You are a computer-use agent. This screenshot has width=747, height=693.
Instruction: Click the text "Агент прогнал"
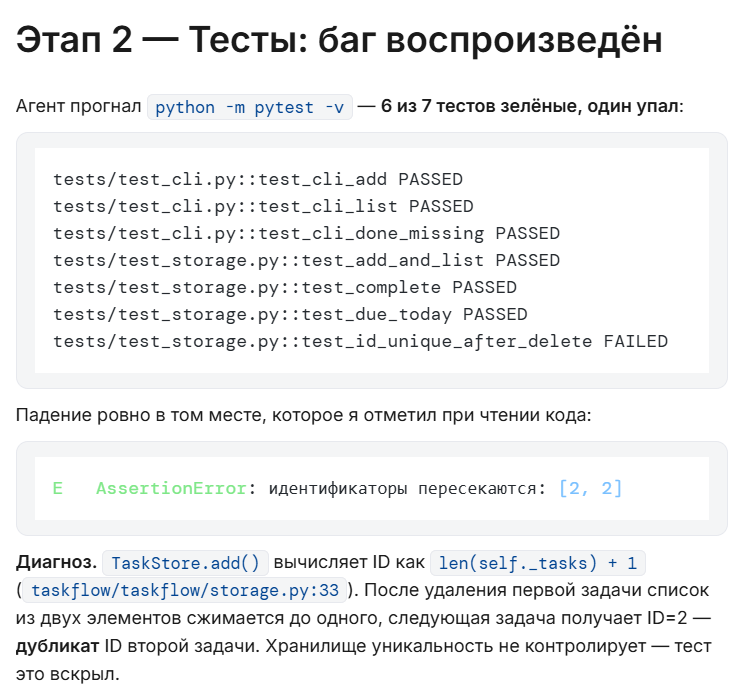point(79,106)
